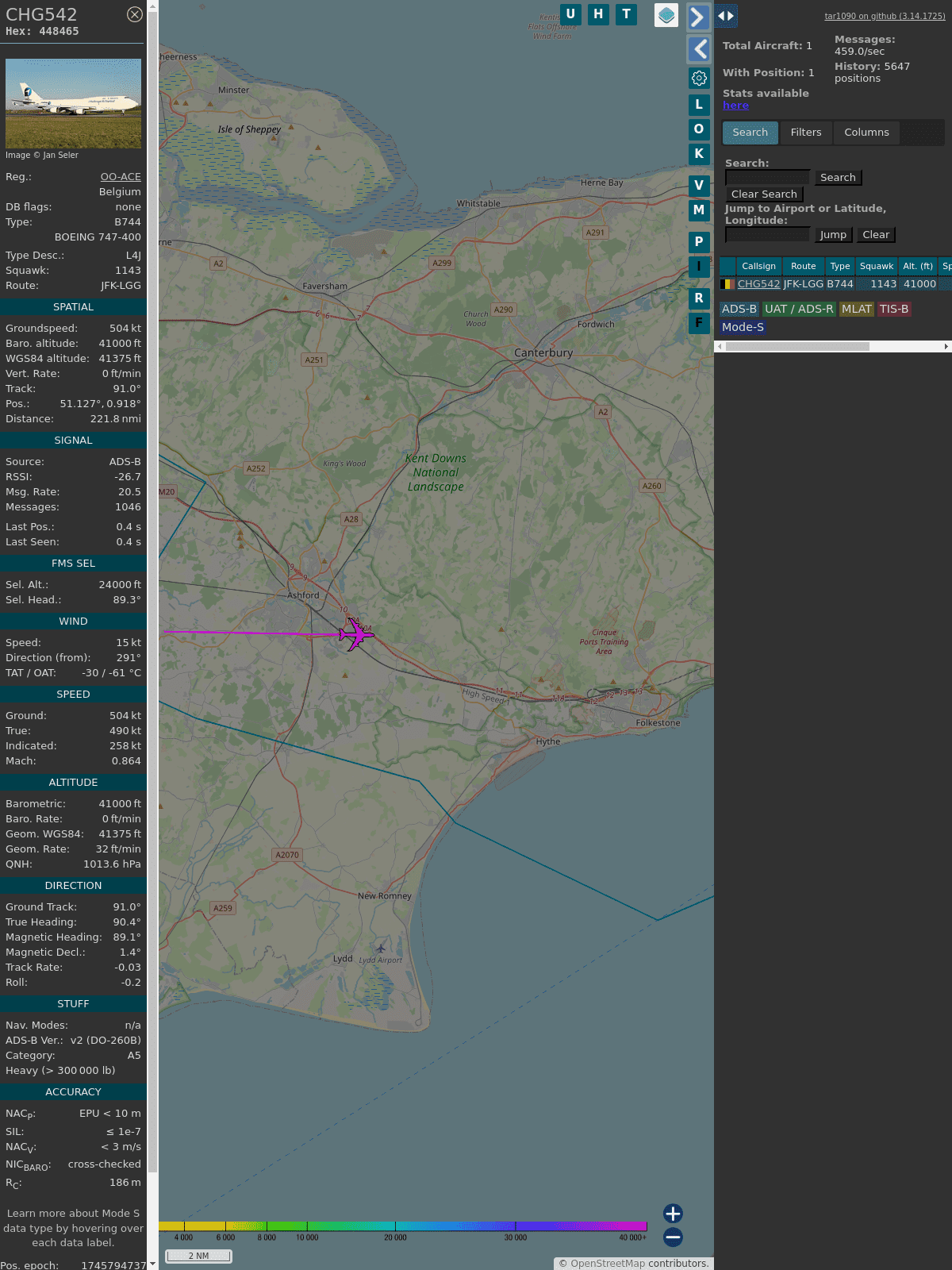This screenshot has height=1270, width=952.
Task: Toggle the I map option button
Action: click(x=699, y=267)
